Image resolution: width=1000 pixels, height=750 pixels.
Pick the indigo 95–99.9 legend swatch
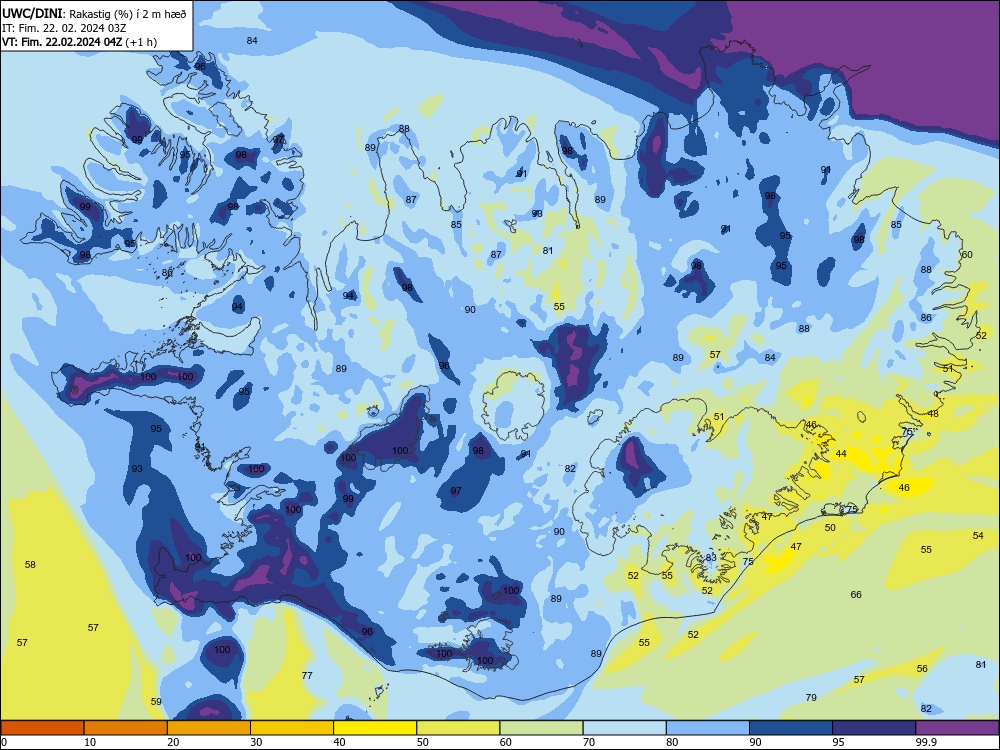coord(874,728)
